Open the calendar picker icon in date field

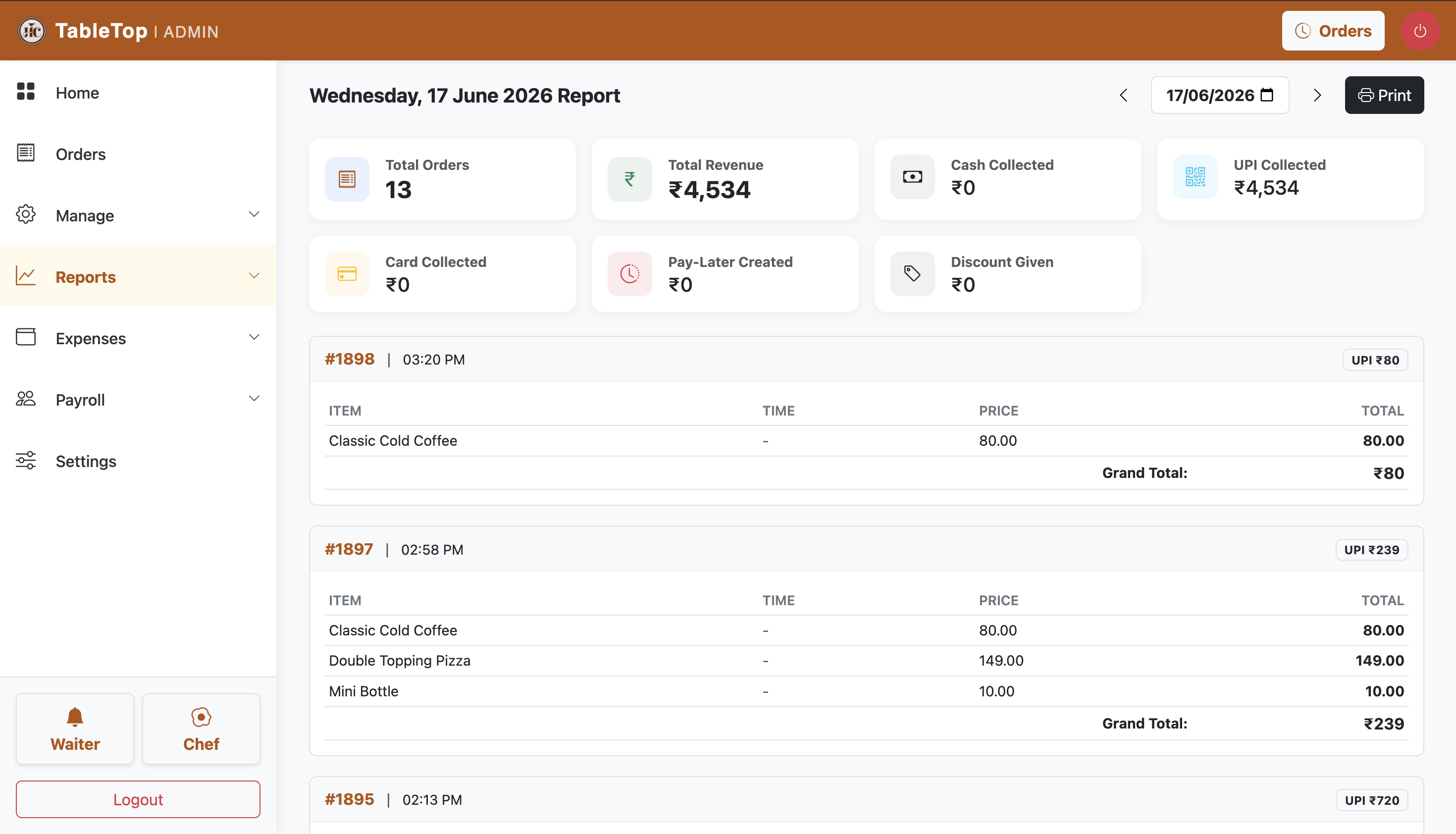coord(1267,95)
